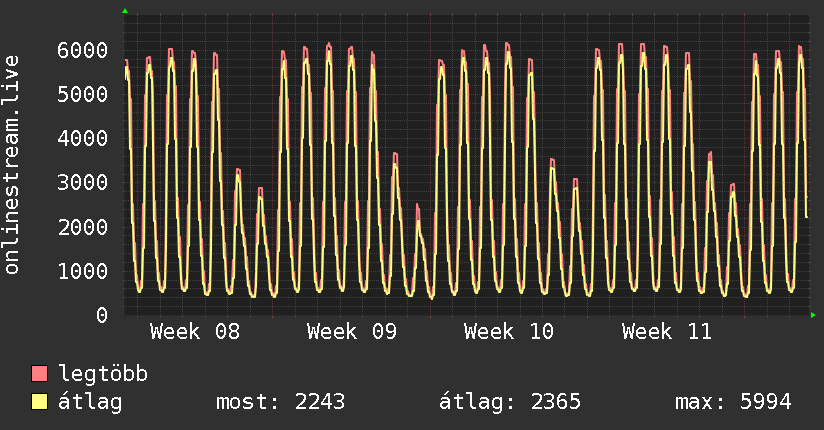Click the 3000 y-axis label
Screen dimensions: 824x430
(83, 183)
